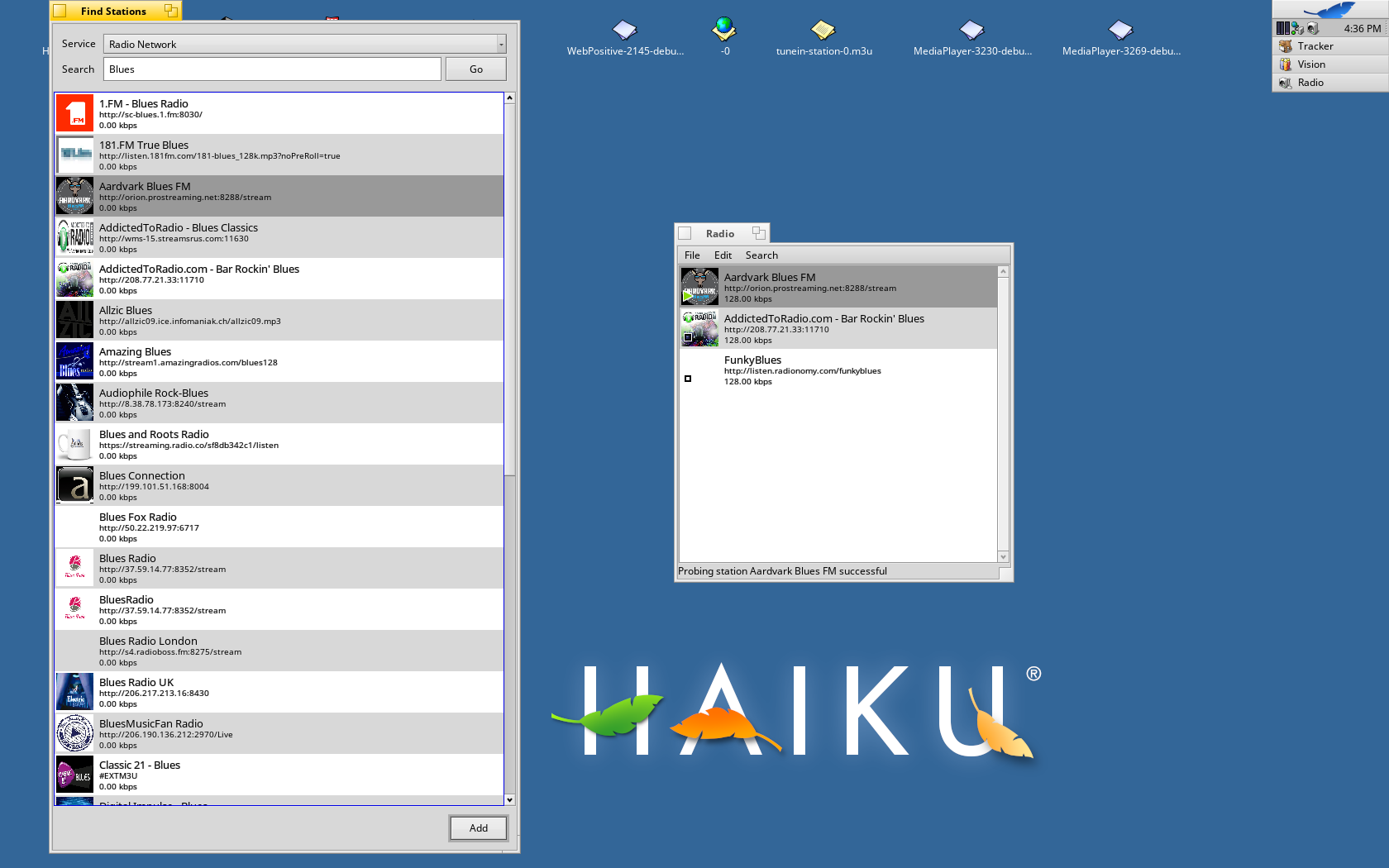
Task: Select FunkyBlues in the Radio window
Action: click(838, 370)
